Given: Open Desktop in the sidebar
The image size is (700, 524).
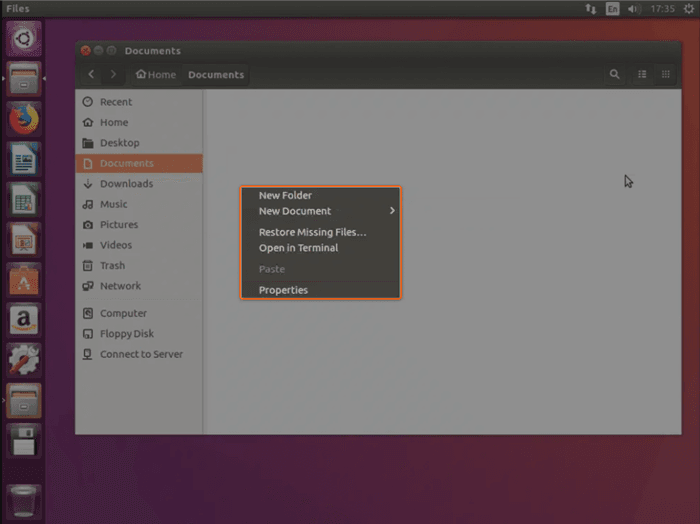Looking at the screenshot, I should pos(139,143).
